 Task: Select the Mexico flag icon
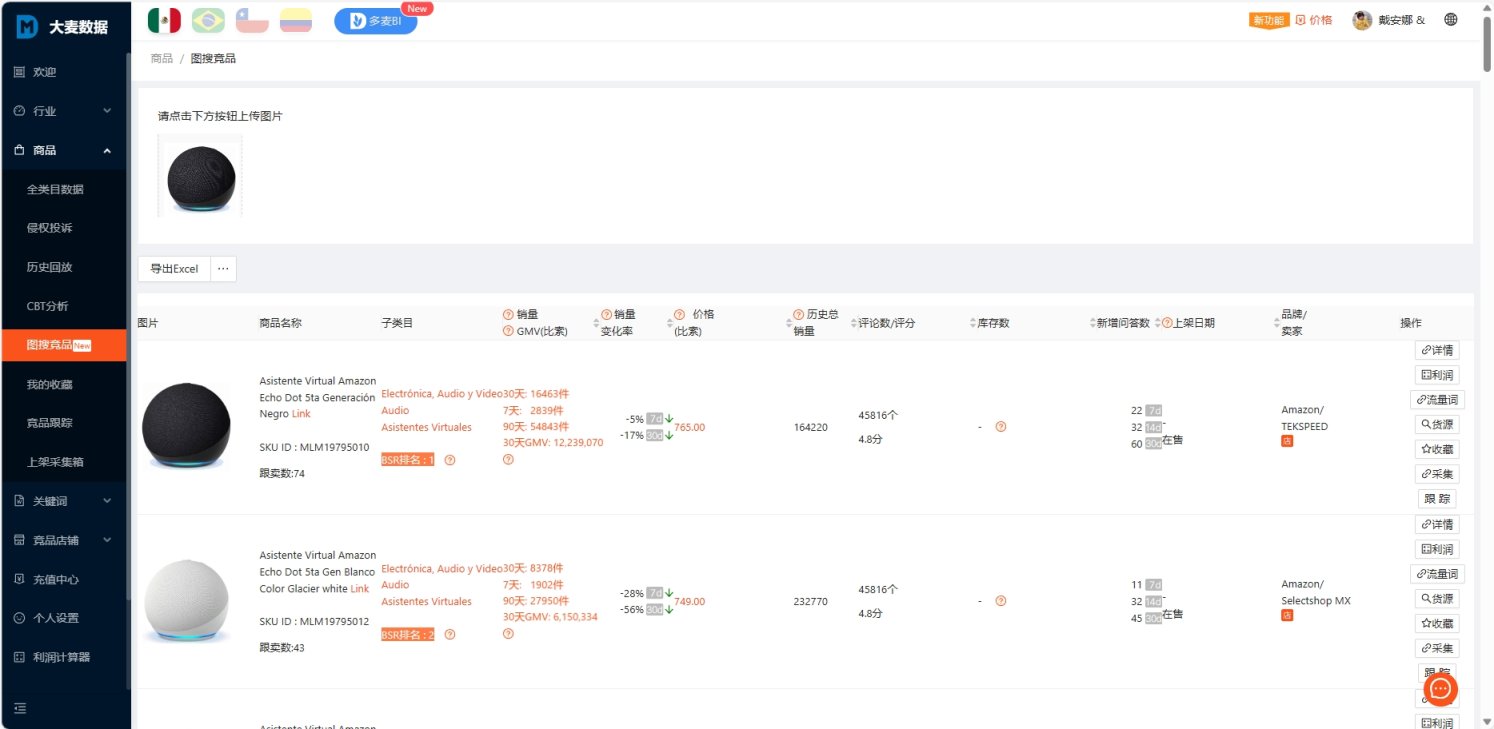164,20
